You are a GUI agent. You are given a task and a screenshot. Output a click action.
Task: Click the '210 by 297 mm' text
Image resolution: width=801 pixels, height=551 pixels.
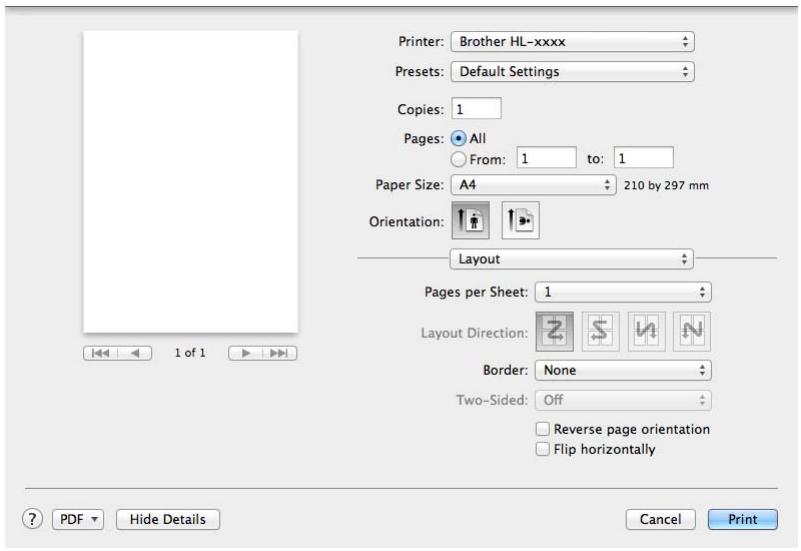click(x=666, y=185)
